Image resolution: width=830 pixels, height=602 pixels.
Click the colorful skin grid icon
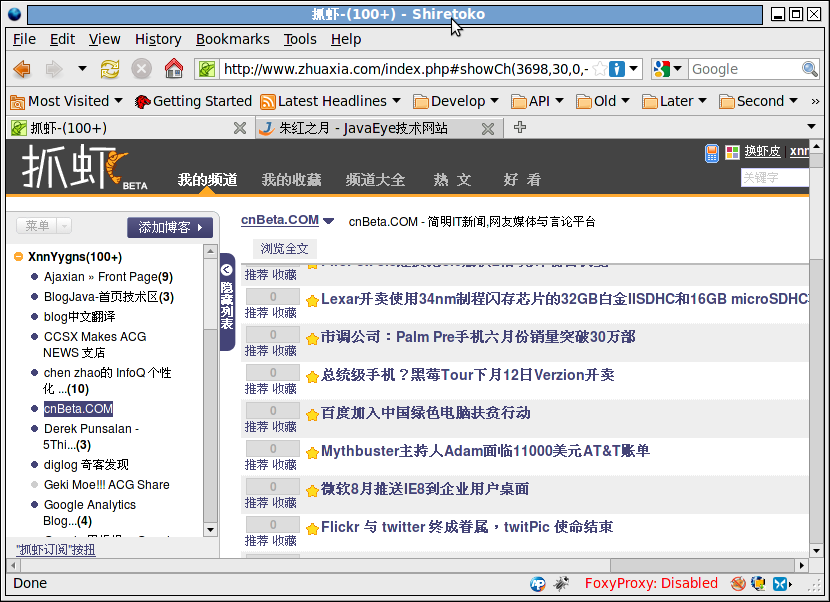point(733,152)
